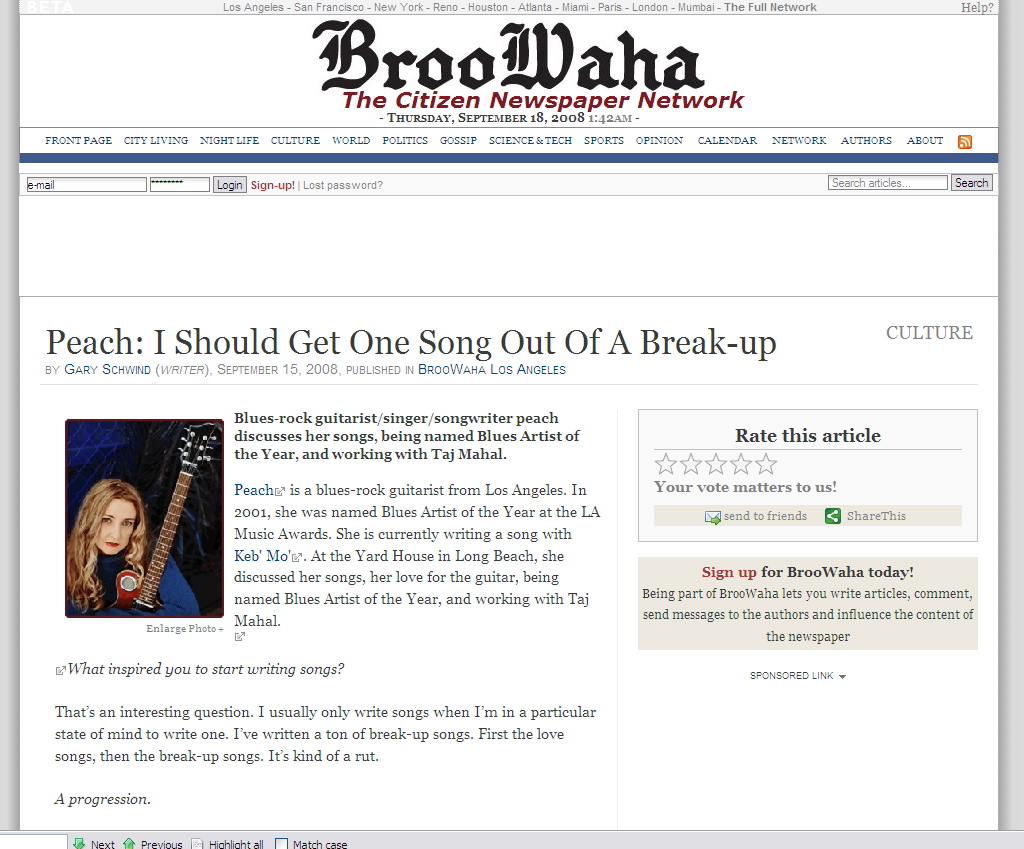The height and width of the screenshot is (849, 1024).
Task: Open the Calendar page
Action: [728, 140]
